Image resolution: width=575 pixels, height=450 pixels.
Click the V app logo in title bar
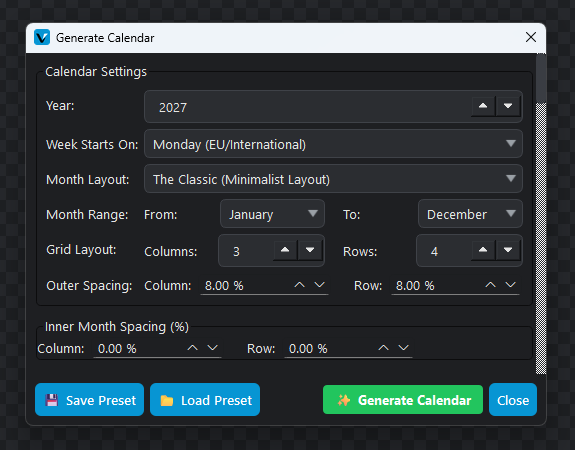point(42,37)
